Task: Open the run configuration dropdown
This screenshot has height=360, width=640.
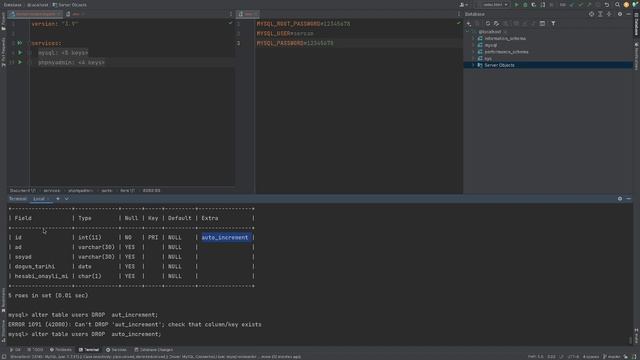Action: [x=494, y=5]
